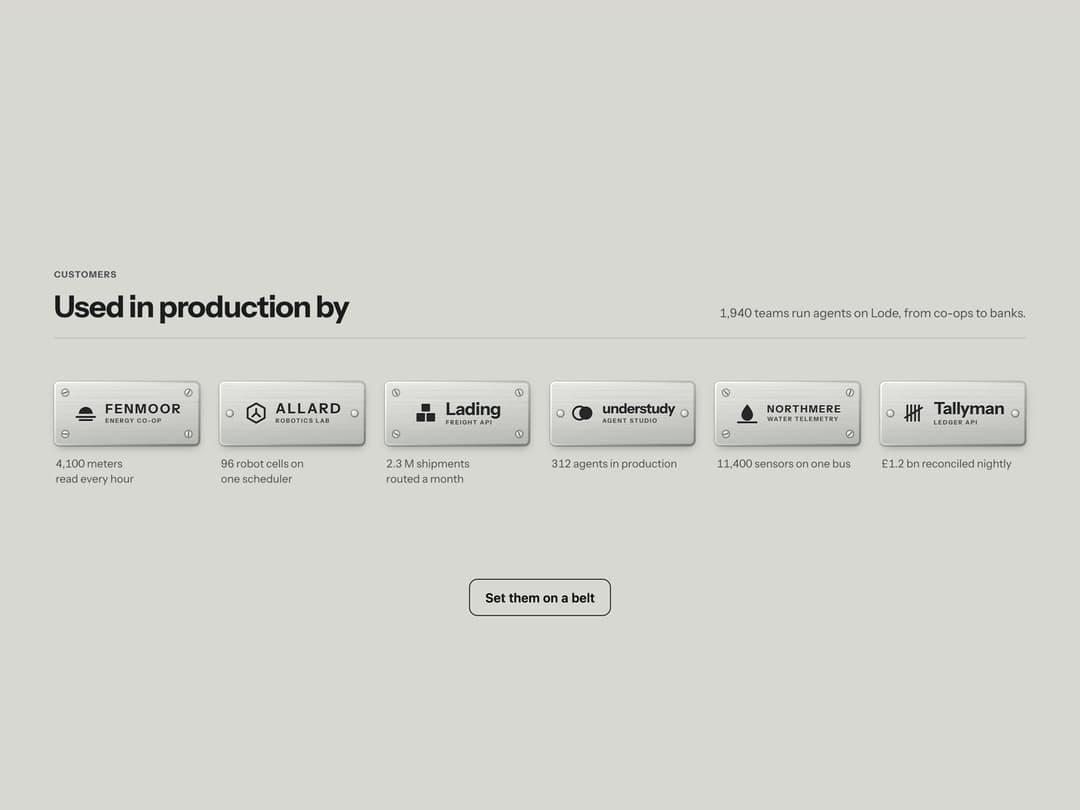Image resolution: width=1080 pixels, height=810 pixels.
Task: Click the Northmere water drop icon
Action: click(x=747, y=413)
